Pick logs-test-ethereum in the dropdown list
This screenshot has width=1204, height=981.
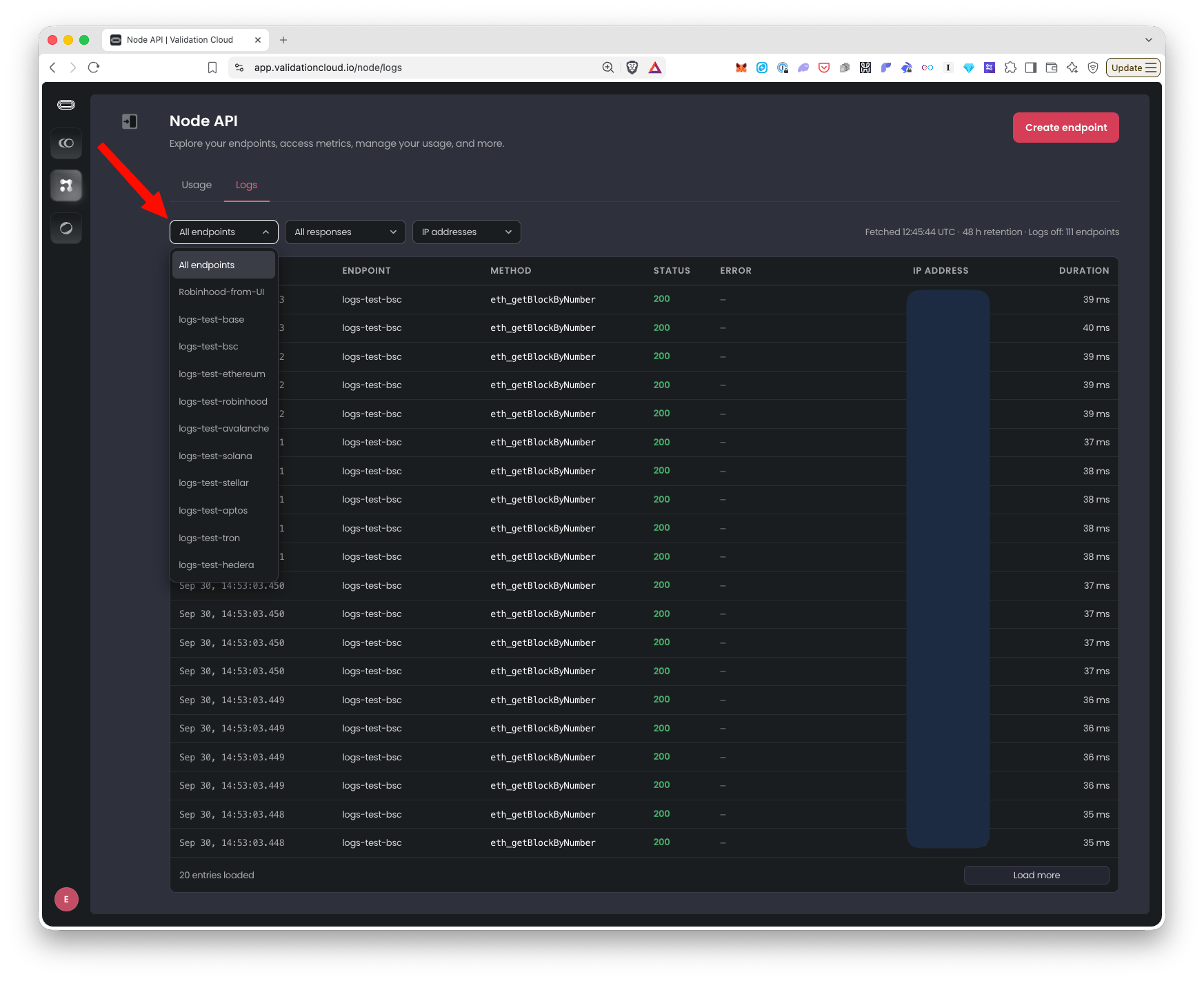(223, 374)
